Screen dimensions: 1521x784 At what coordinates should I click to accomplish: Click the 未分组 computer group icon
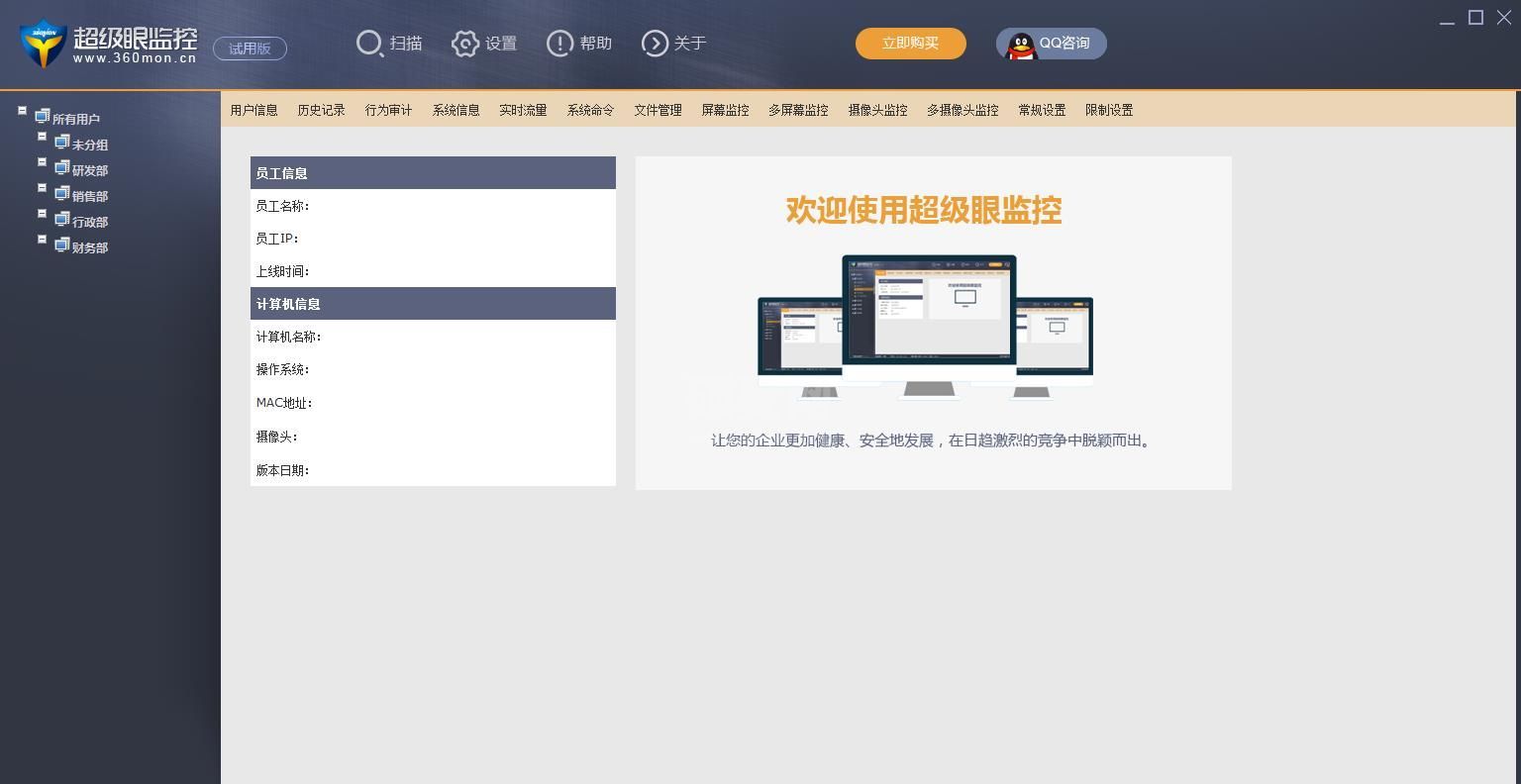[61, 143]
